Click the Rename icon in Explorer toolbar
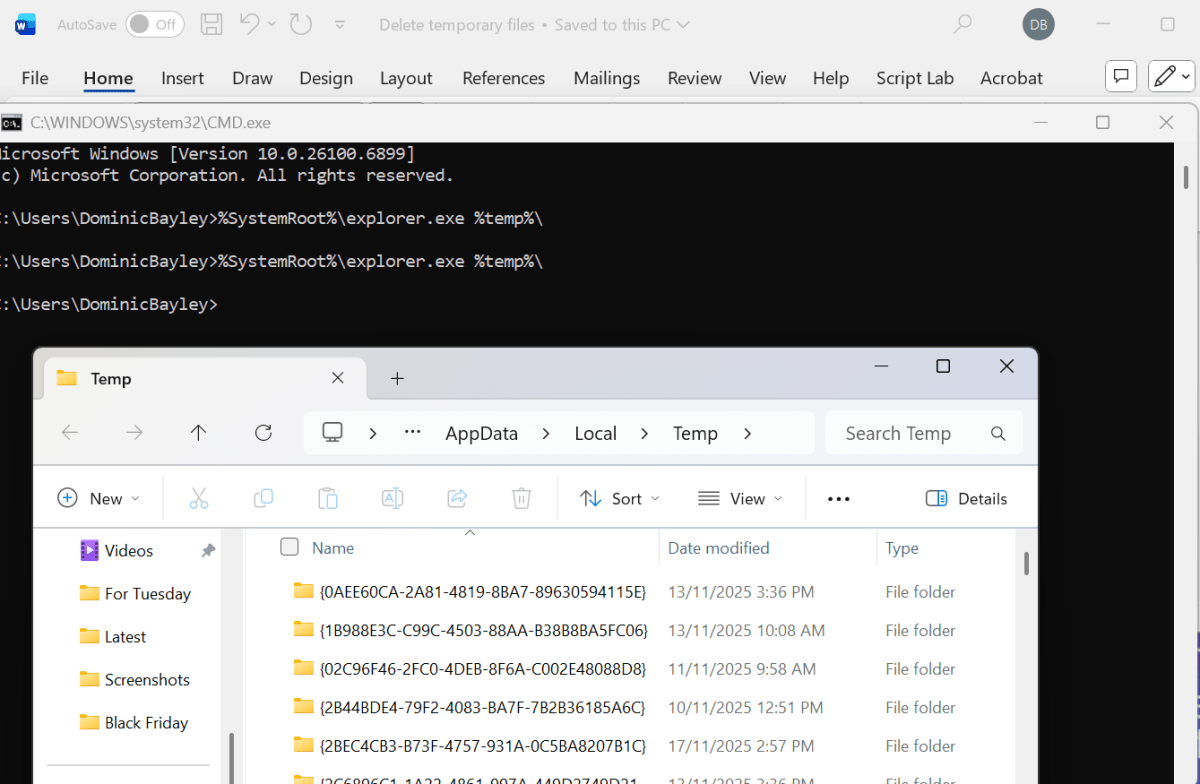 pyautogui.click(x=392, y=498)
